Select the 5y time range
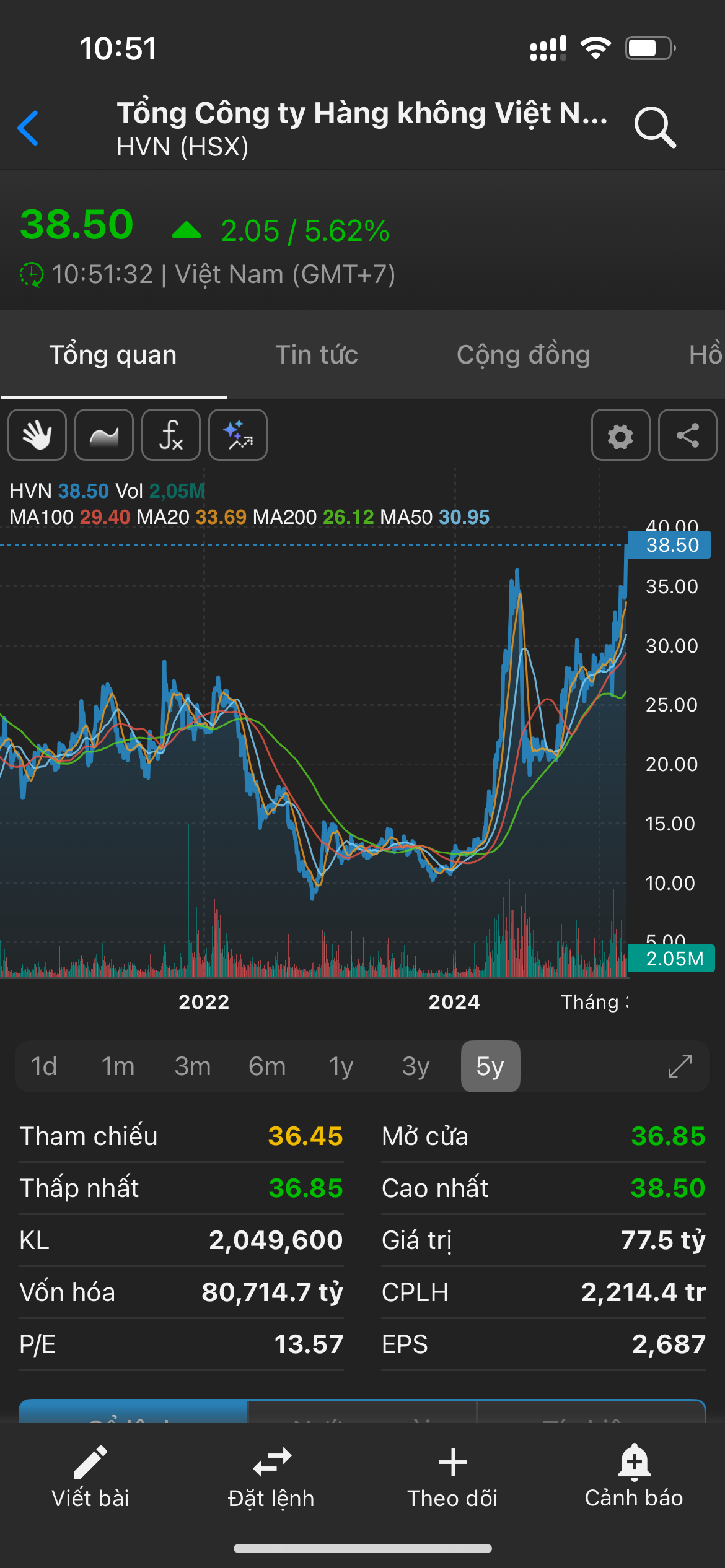 [490, 1066]
